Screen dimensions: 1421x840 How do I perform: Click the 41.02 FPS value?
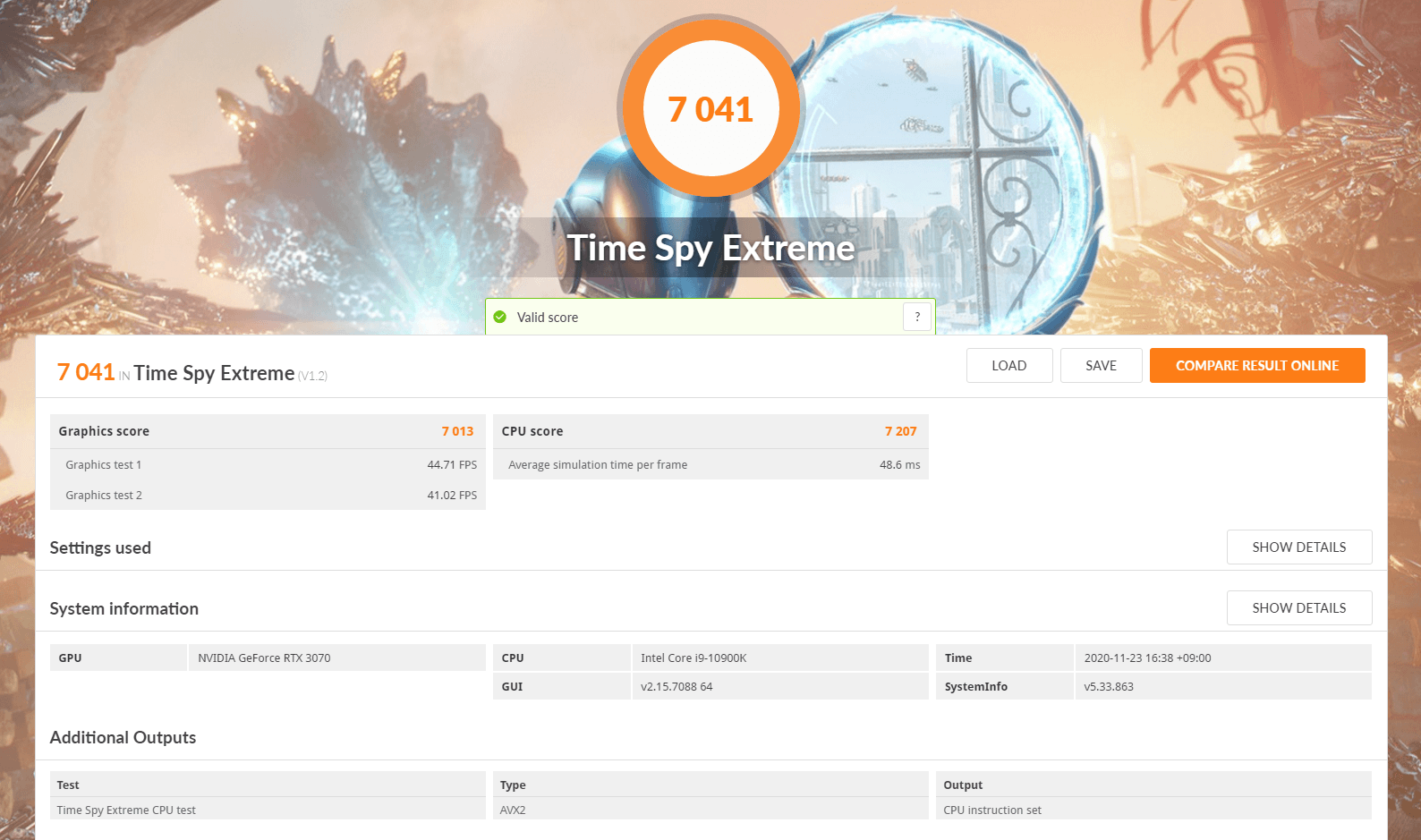pyautogui.click(x=452, y=496)
